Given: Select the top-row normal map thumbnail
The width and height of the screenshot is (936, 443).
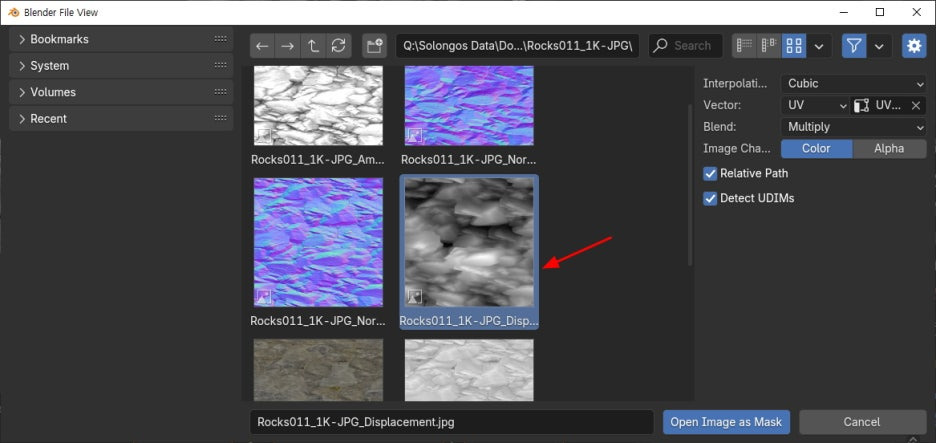Looking at the screenshot, I should pos(469,105).
